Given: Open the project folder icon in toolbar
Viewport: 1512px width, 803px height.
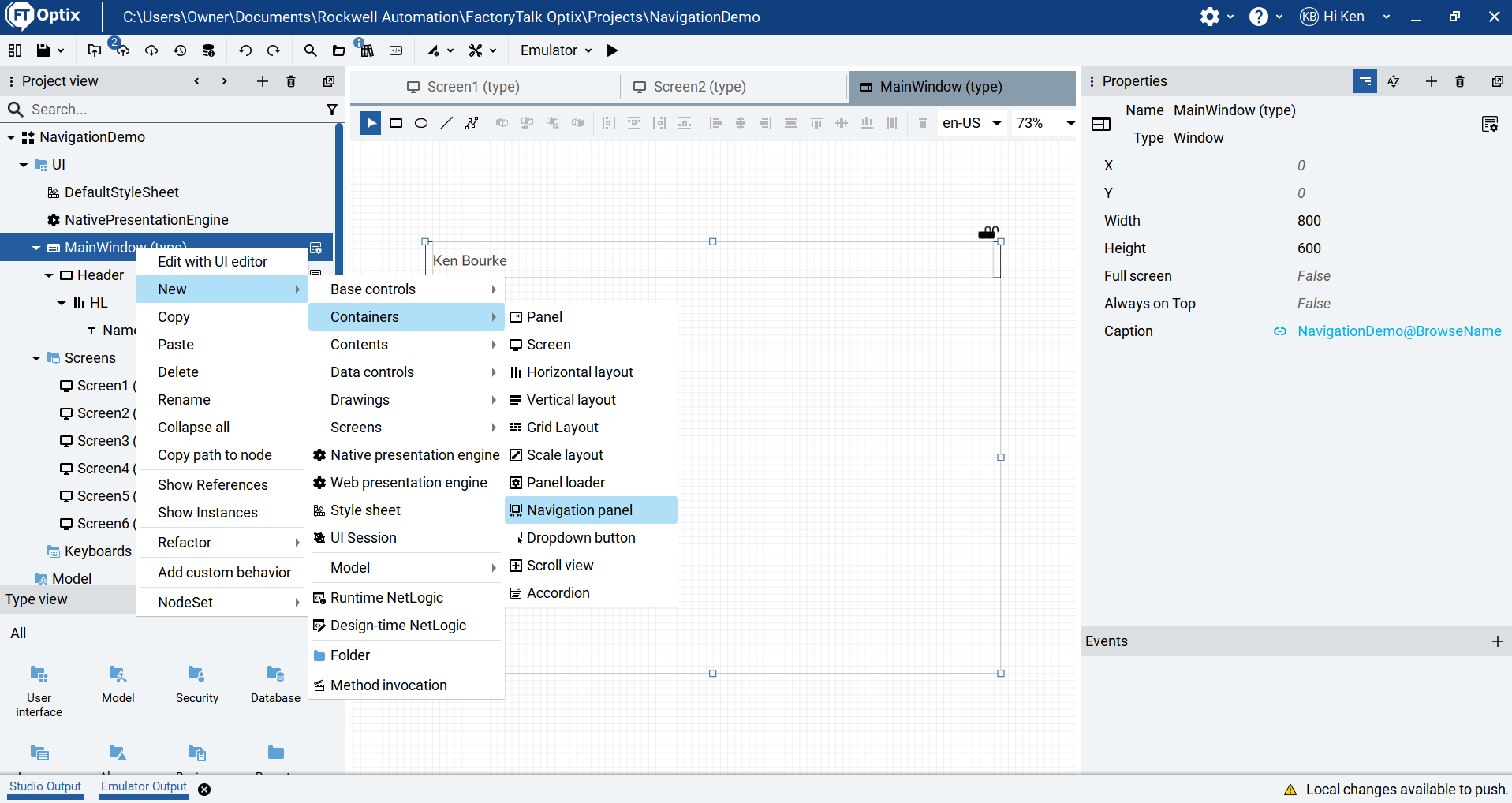Looking at the screenshot, I should pyautogui.click(x=338, y=50).
